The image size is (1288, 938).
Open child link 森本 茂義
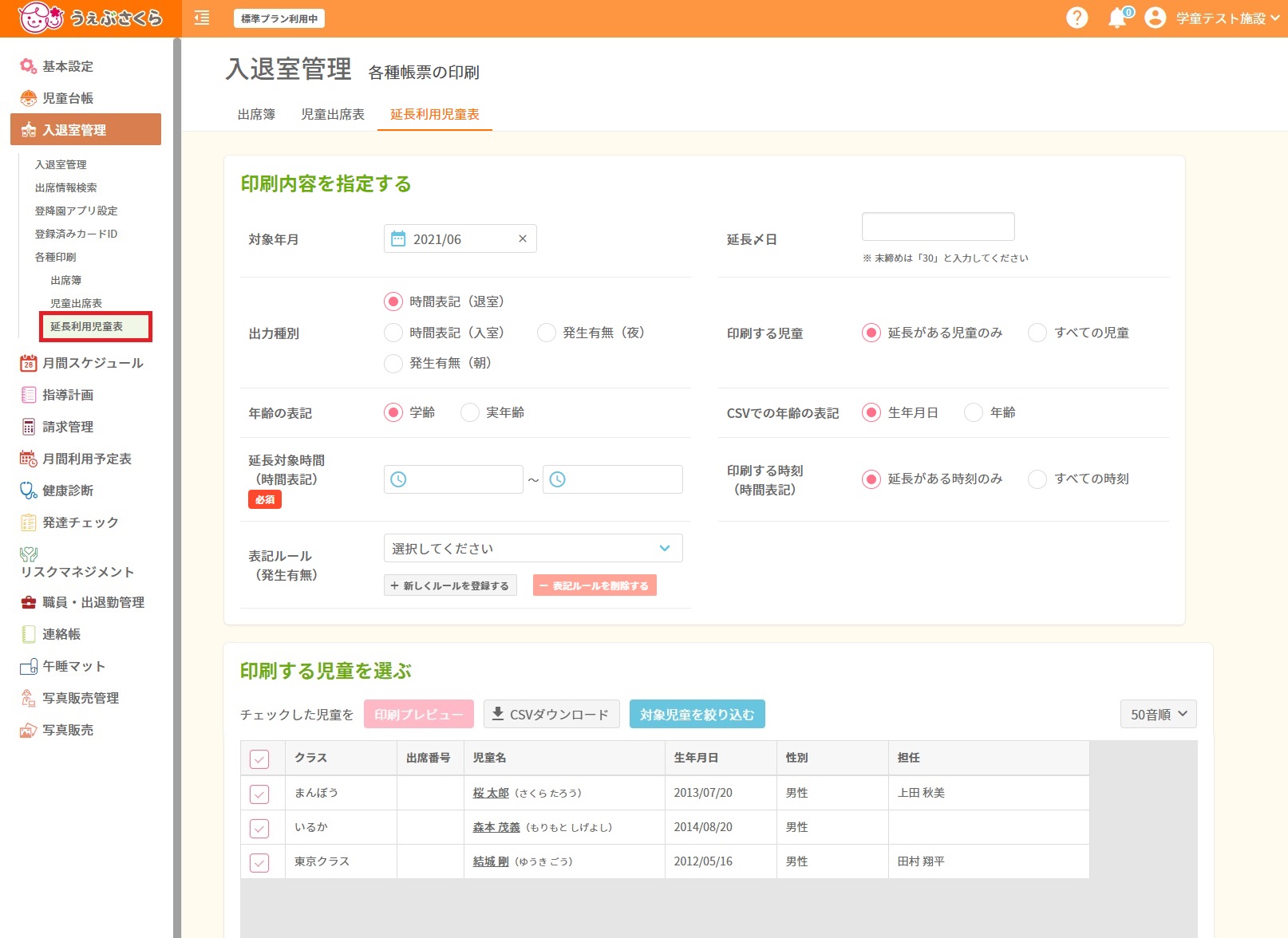click(x=496, y=827)
